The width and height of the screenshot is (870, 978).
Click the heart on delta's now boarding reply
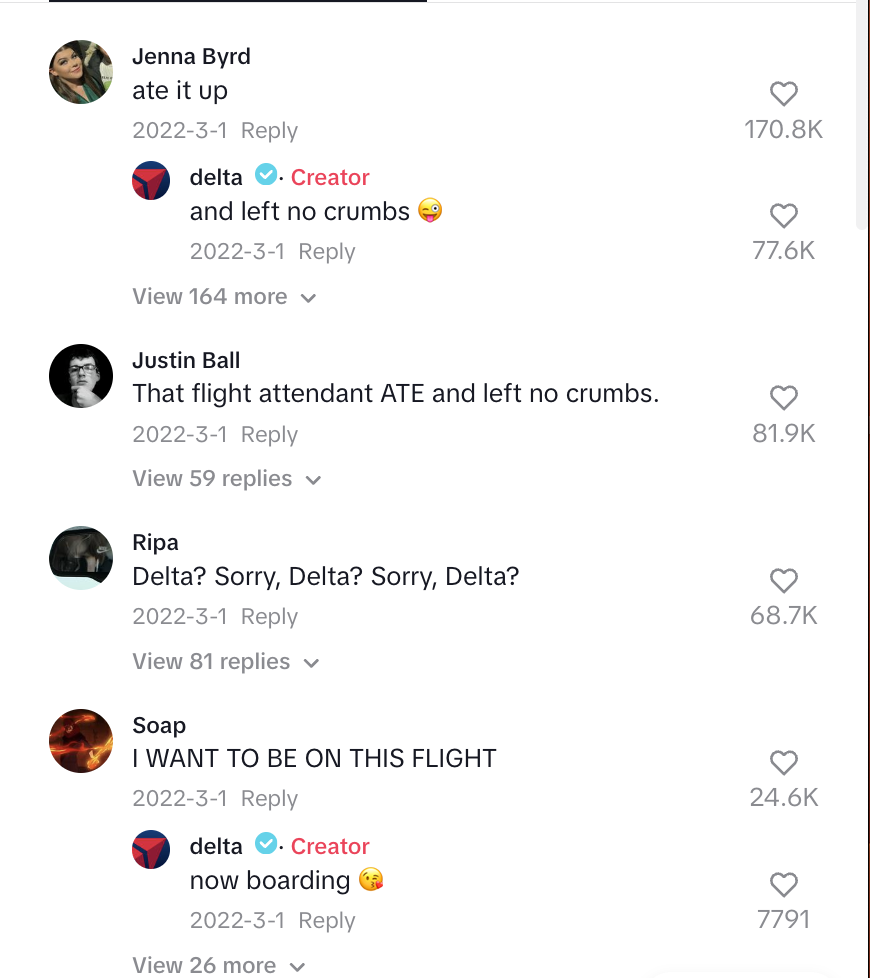tap(784, 885)
